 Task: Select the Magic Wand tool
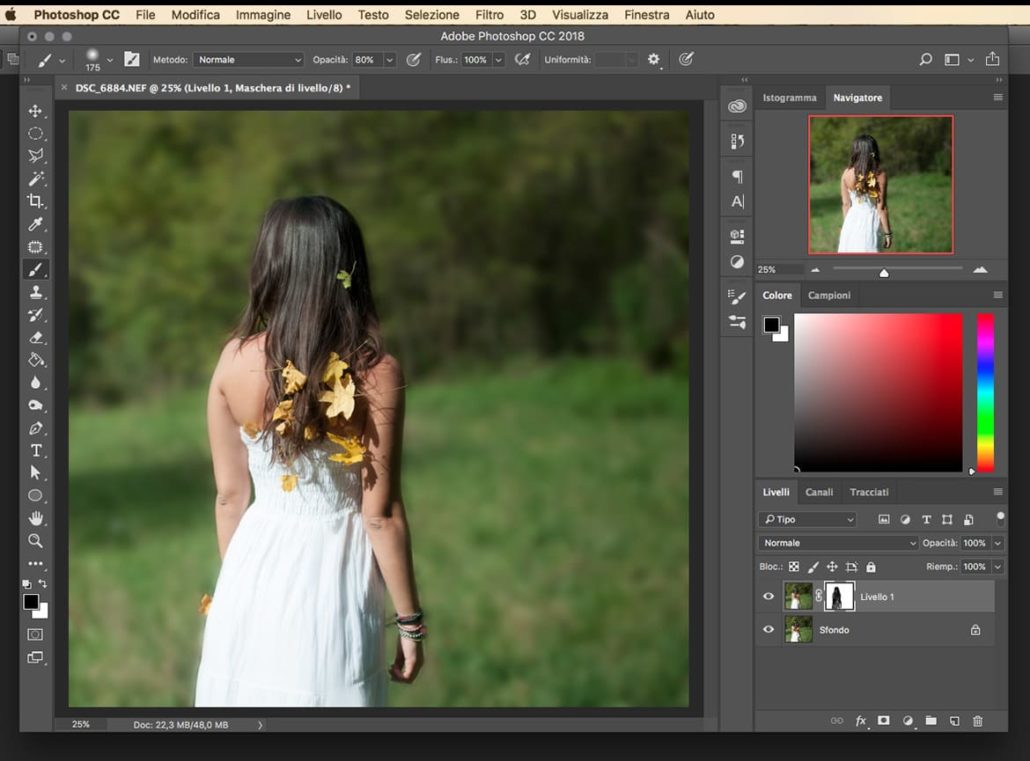[35, 179]
